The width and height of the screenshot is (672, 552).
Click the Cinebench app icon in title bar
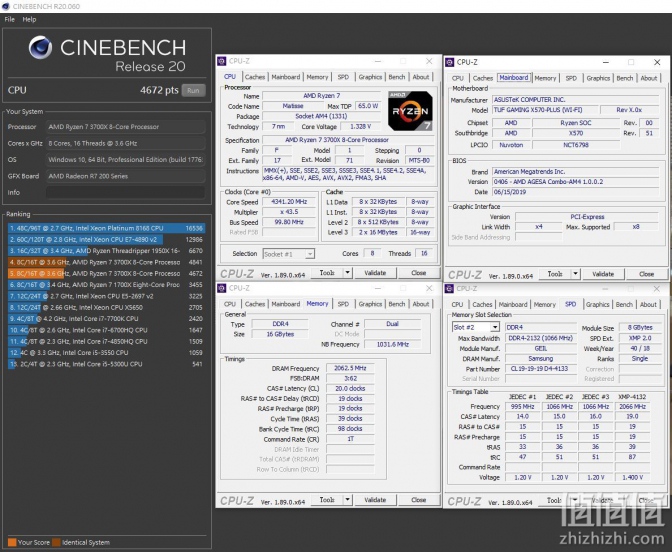[6, 6]
